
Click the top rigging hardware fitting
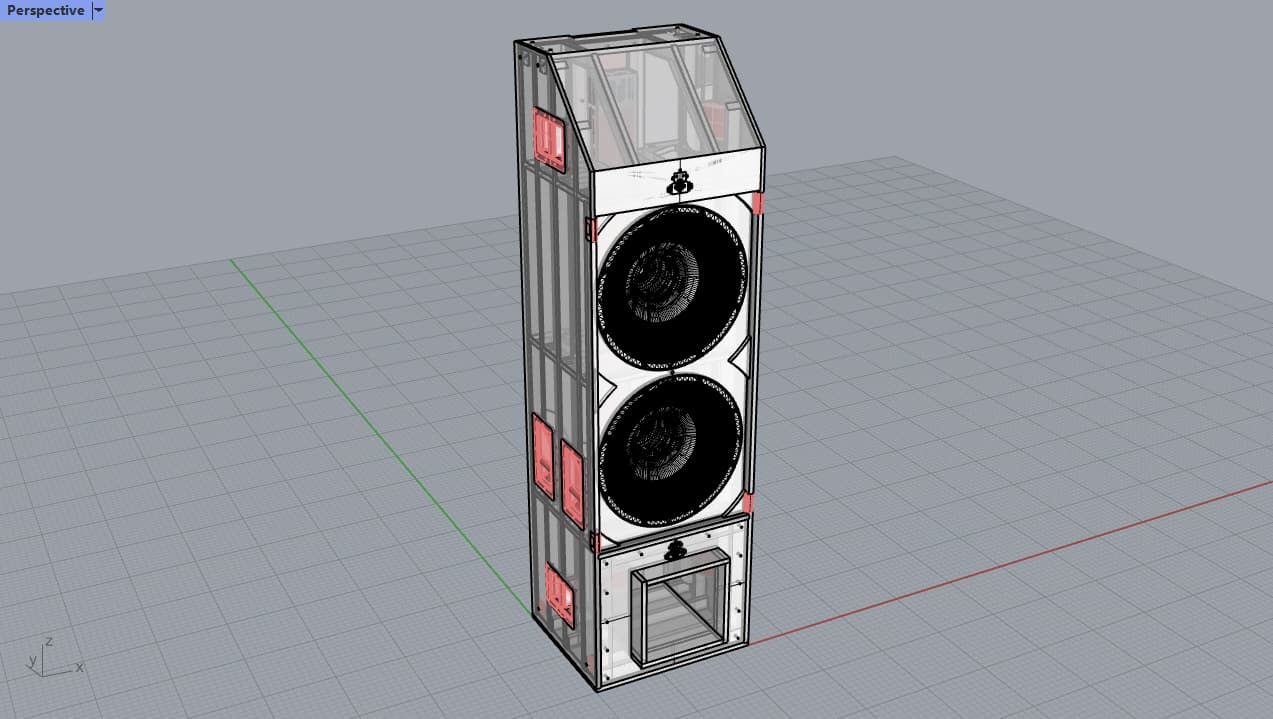tap(678, 180)
